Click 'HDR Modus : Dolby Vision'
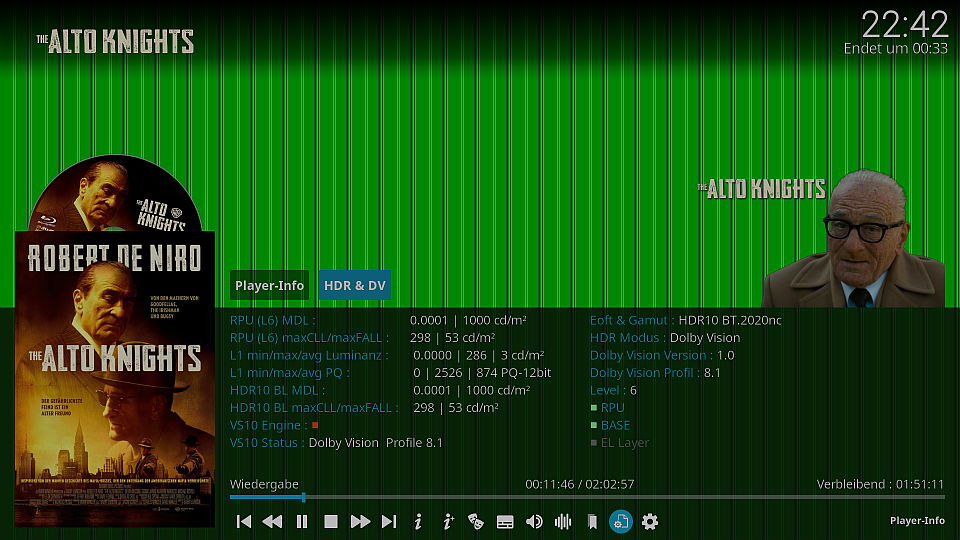The height and width of the screenshot is (540, 960). pos(665,338)
